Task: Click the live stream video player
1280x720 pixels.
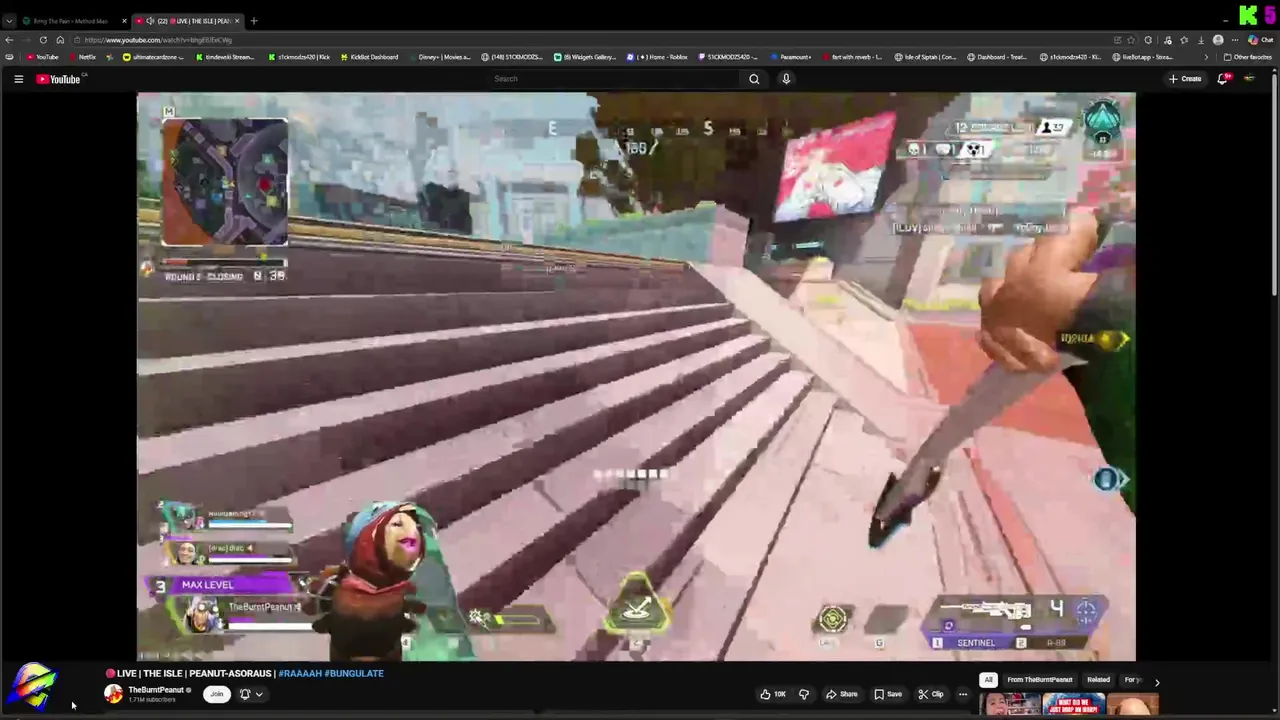Action: point(636,377)
